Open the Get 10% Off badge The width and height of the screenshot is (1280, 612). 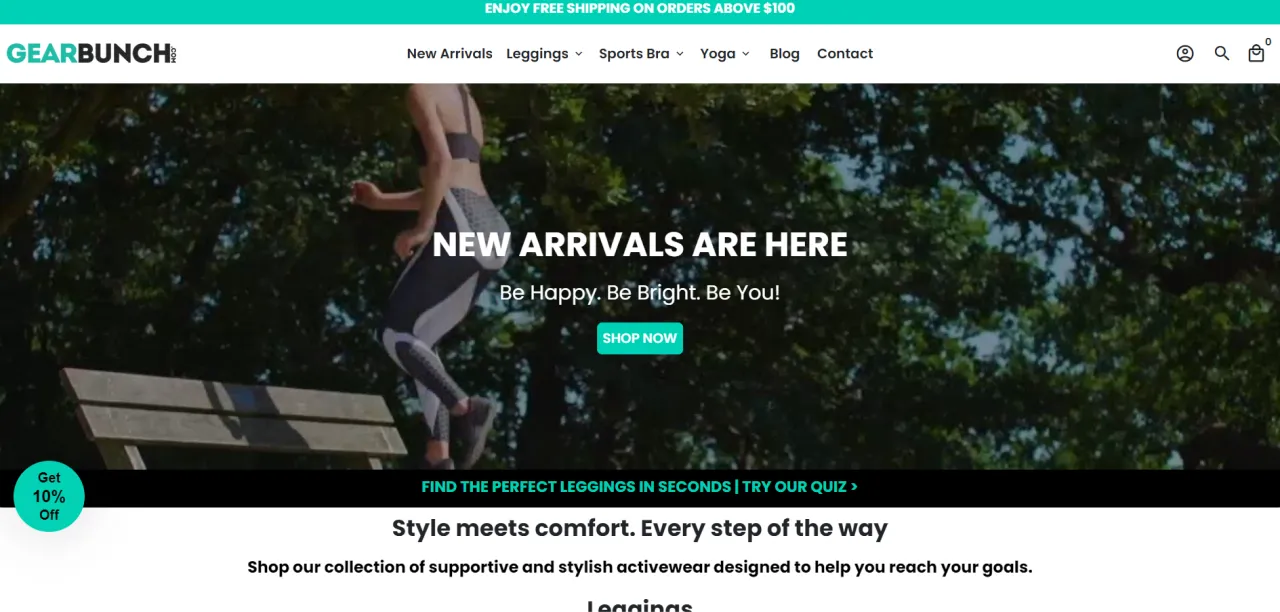(49, 496)
